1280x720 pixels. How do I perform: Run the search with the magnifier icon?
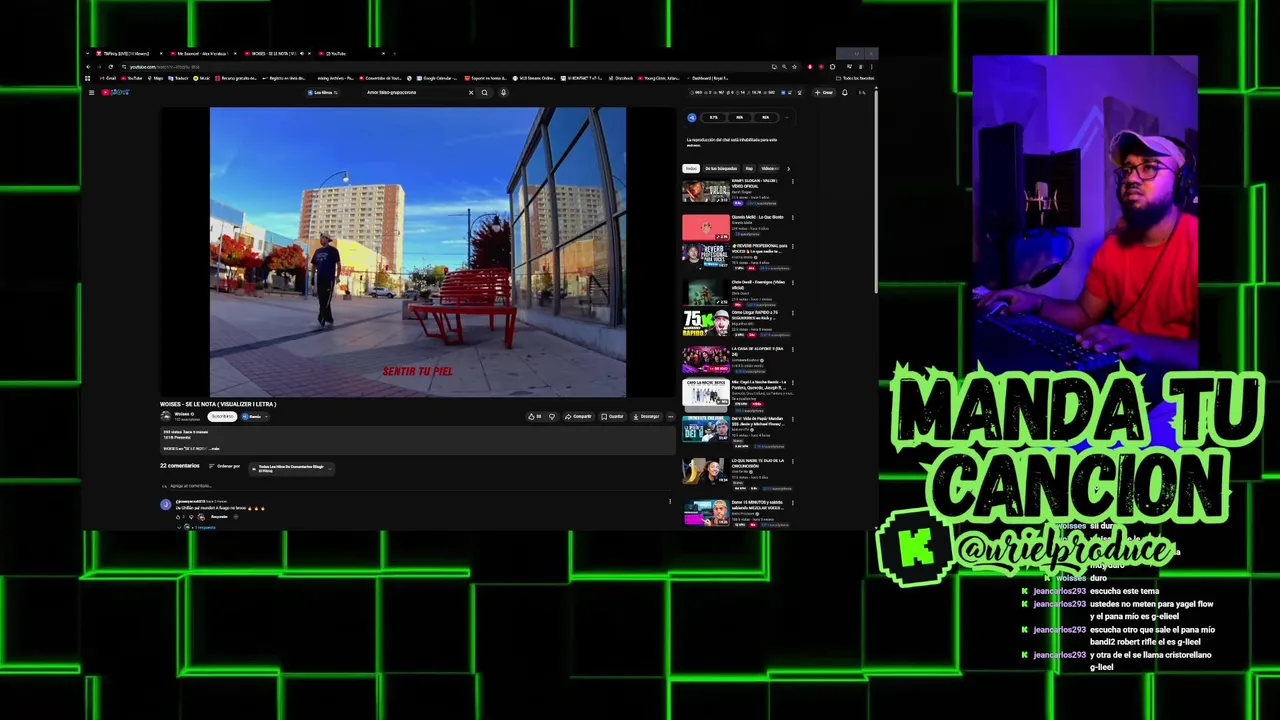[485, 93]
